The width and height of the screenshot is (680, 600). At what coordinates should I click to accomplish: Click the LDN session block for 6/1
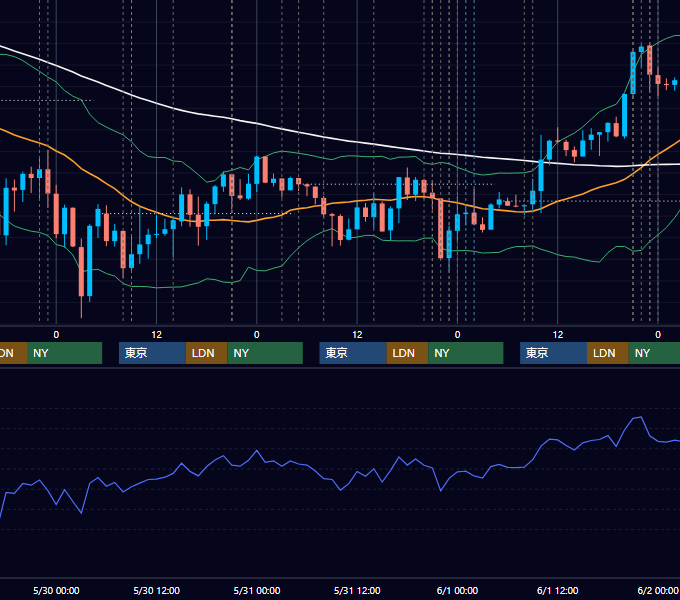click(608, 353)
